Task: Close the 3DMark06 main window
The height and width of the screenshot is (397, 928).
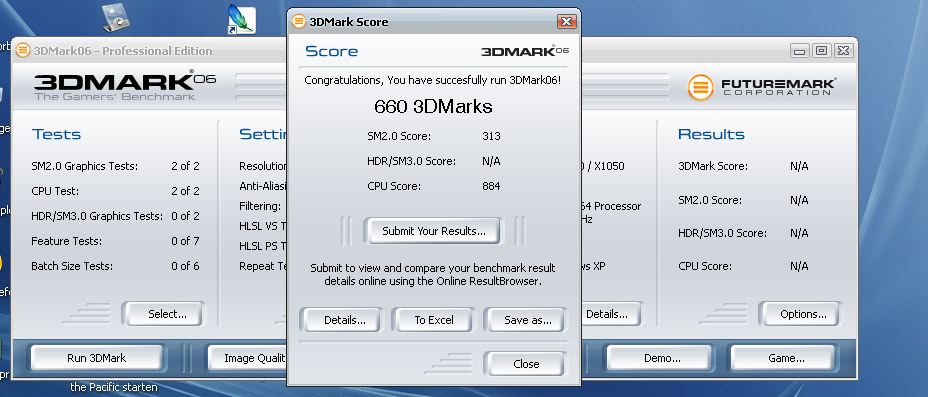Action: click(843, 51)
